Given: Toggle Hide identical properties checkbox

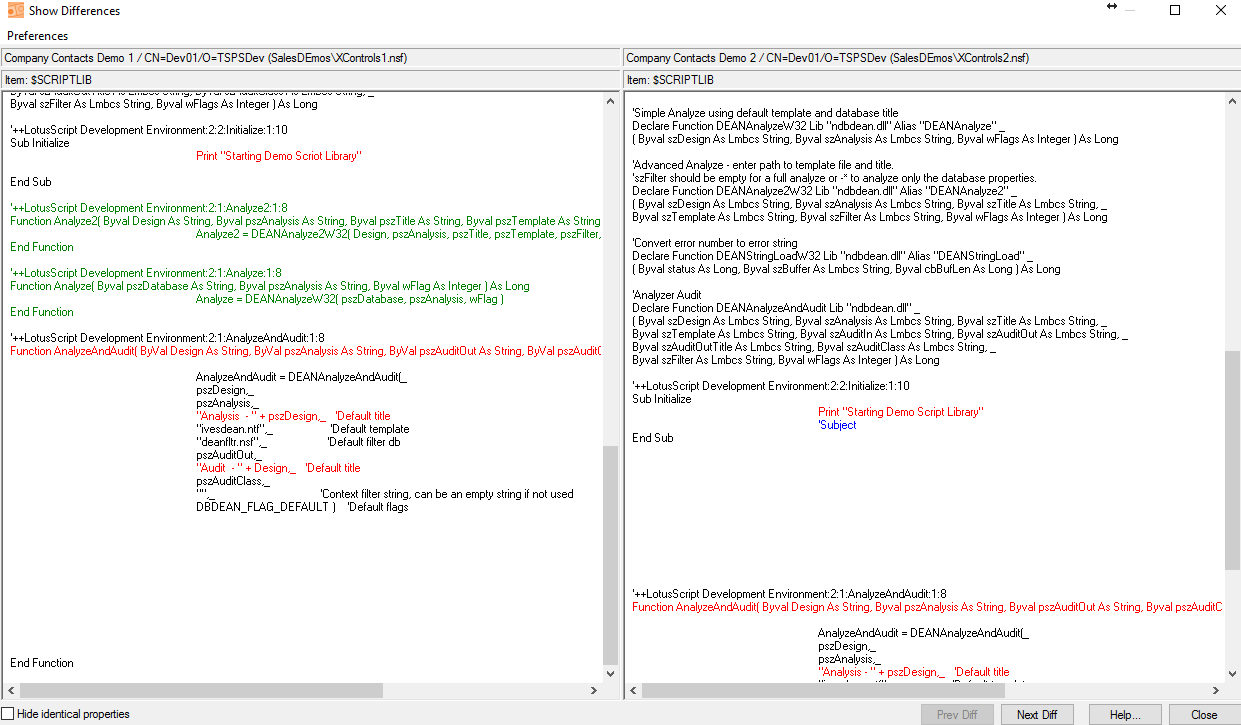Looking at the screenshot, I should click(9, 714).
